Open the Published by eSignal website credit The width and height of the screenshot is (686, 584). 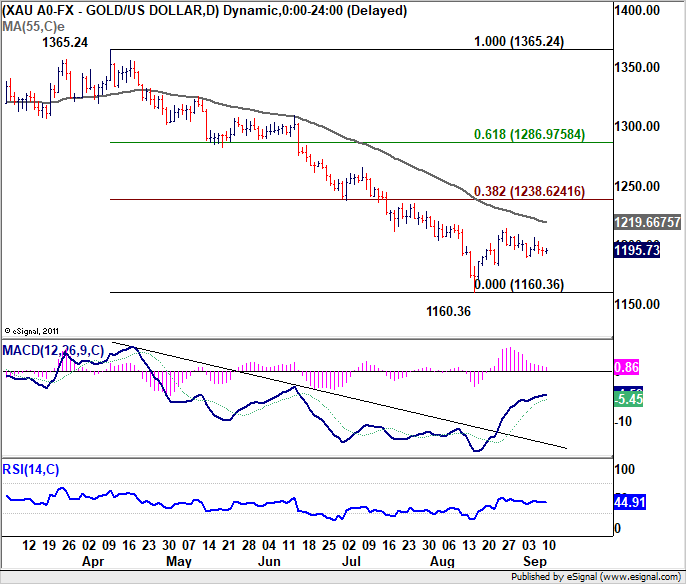click(x=596, y=577)
